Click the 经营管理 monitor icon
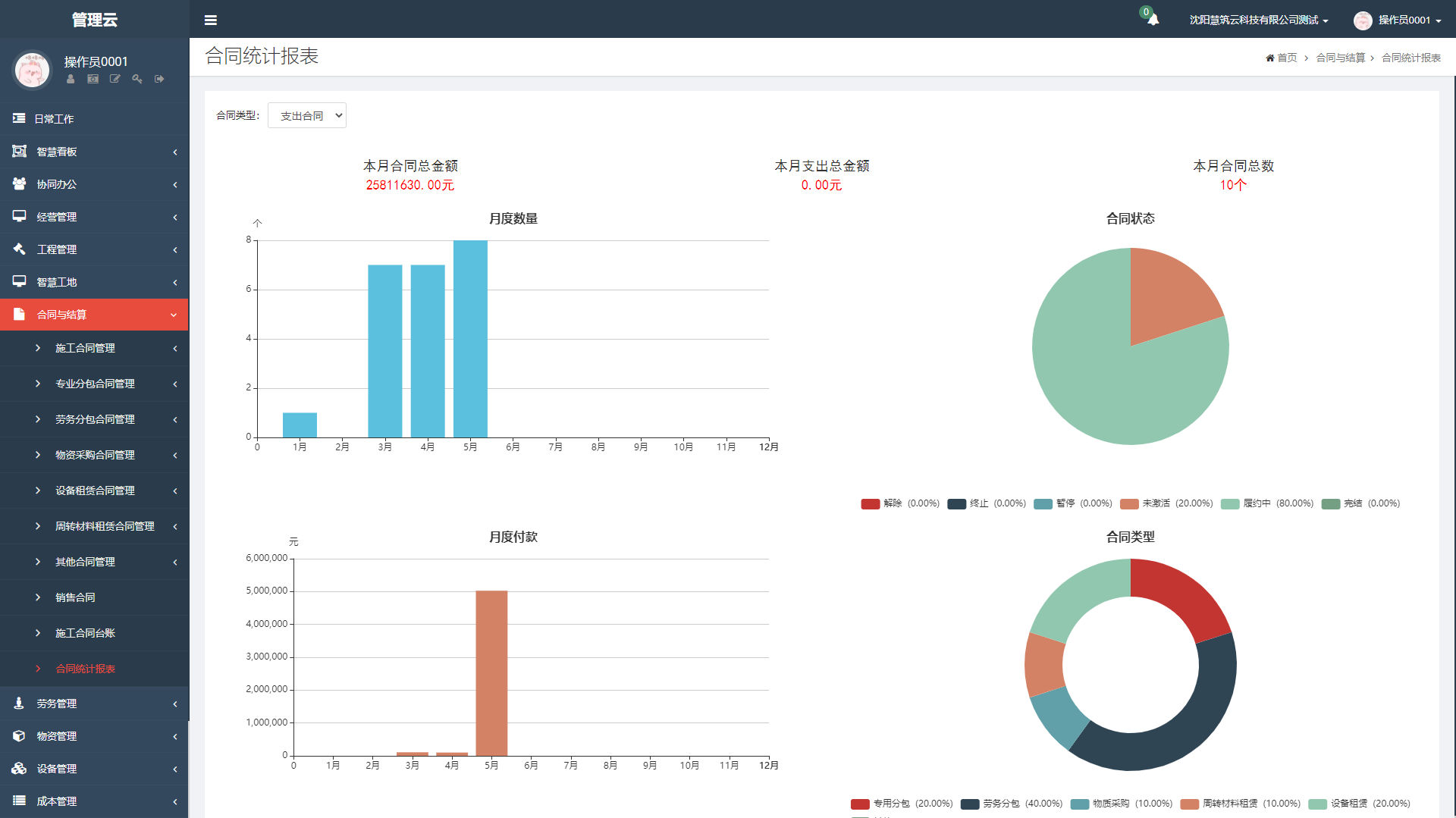This screenshot has width=1456, height=818. [19, 217]
